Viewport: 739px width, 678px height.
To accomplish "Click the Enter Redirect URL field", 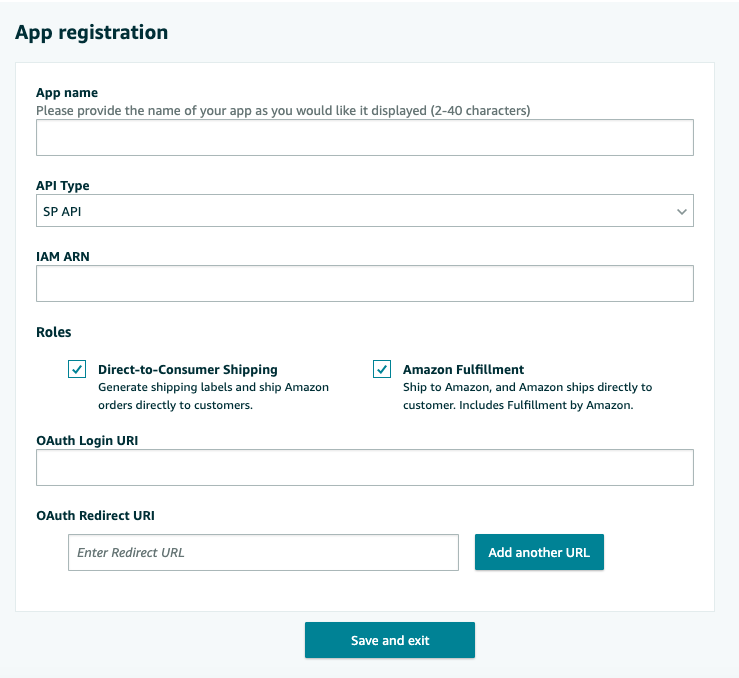I will tap(263, 552).
